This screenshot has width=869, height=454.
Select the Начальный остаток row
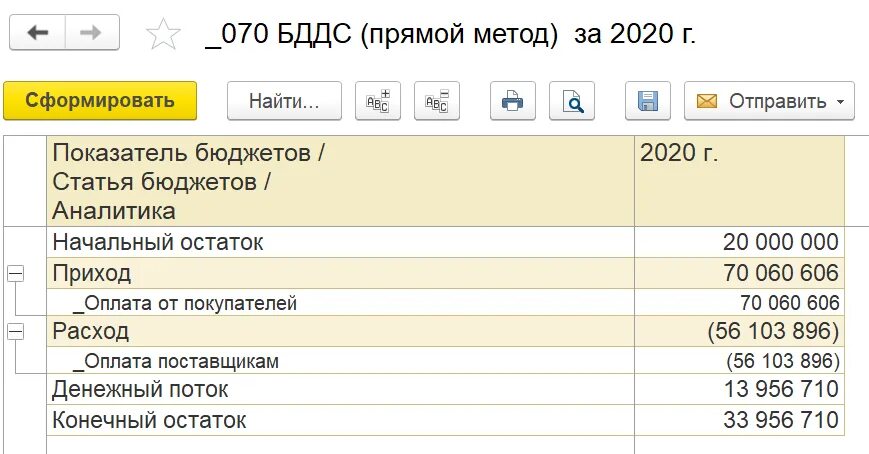(446, 242)
